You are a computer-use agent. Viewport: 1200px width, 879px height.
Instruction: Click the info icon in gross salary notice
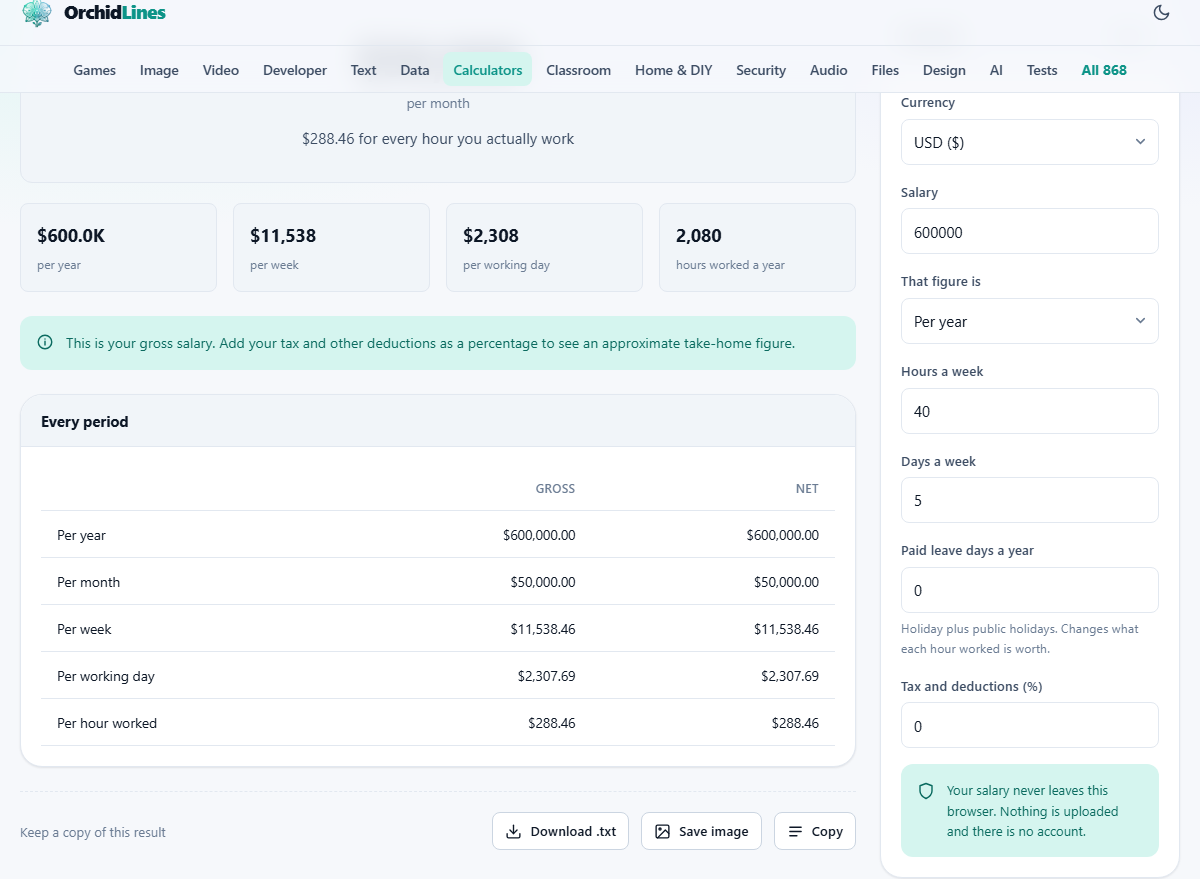[45, 343]
